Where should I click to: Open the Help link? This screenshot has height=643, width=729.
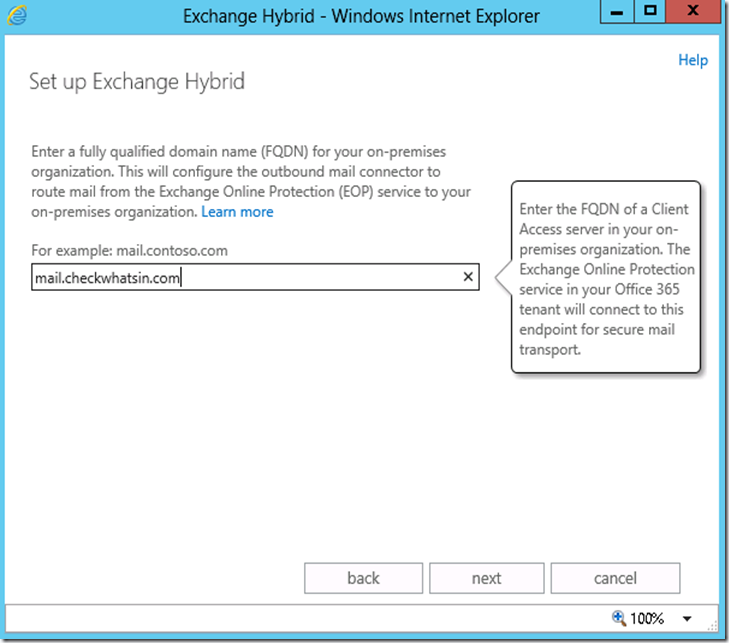(693, 60)
